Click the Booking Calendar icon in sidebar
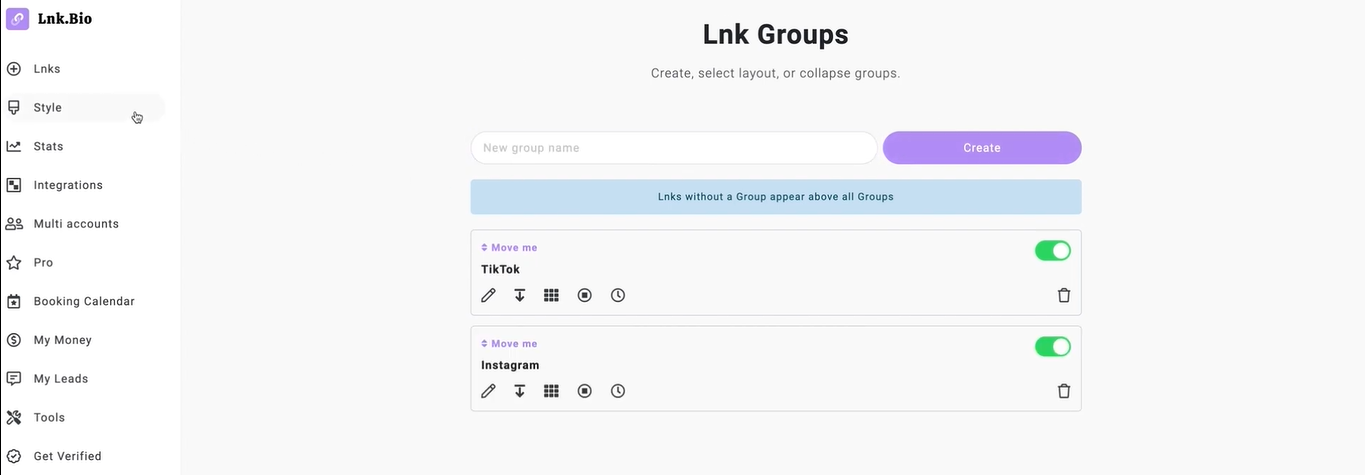 tap(14, 301)
